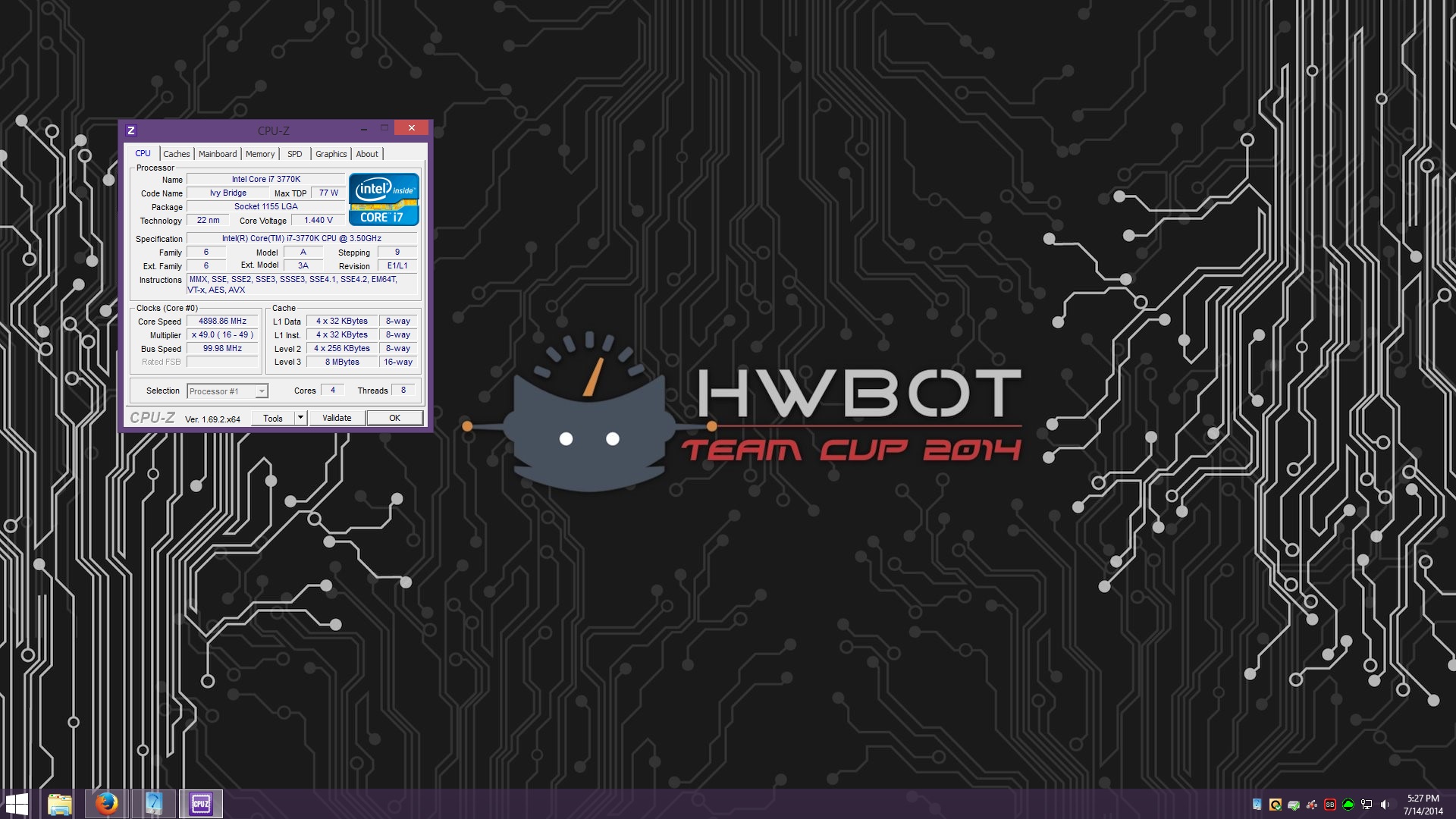Click the L1 Data value '4 x 32 KBytes'
Image resolution: width=1456 pixels, height=819 pixels.
tap(341, 322)
